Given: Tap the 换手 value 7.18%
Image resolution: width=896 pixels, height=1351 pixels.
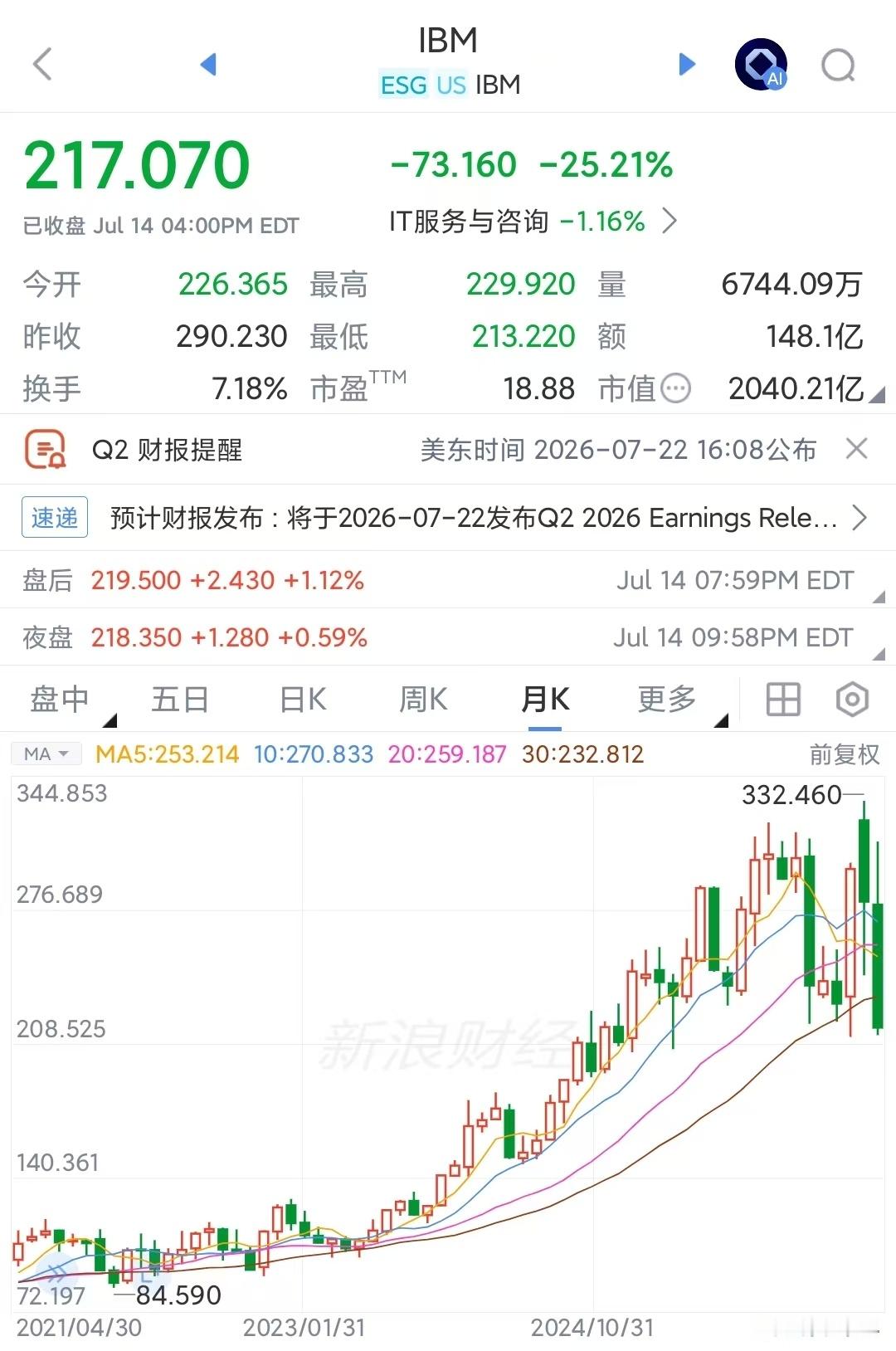Looking at the screenshot, I should 250,388.
